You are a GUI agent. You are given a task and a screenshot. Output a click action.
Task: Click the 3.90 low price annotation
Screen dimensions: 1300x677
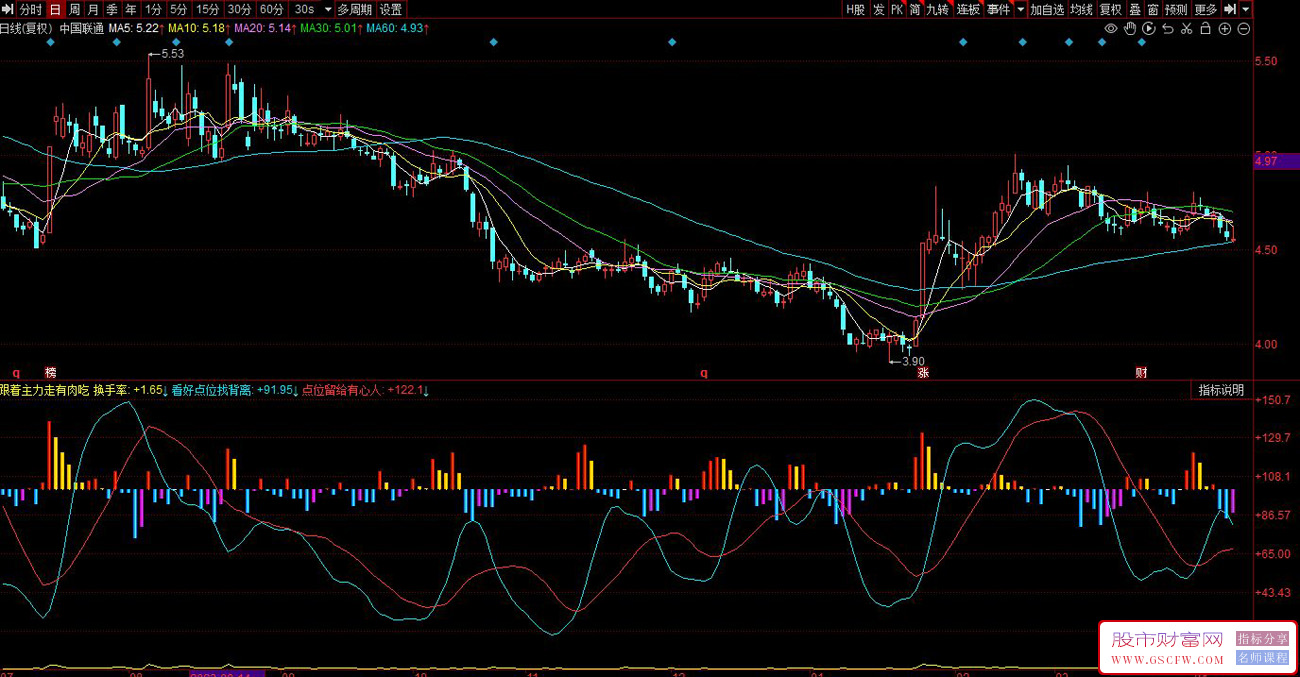[x=914, y=361]
